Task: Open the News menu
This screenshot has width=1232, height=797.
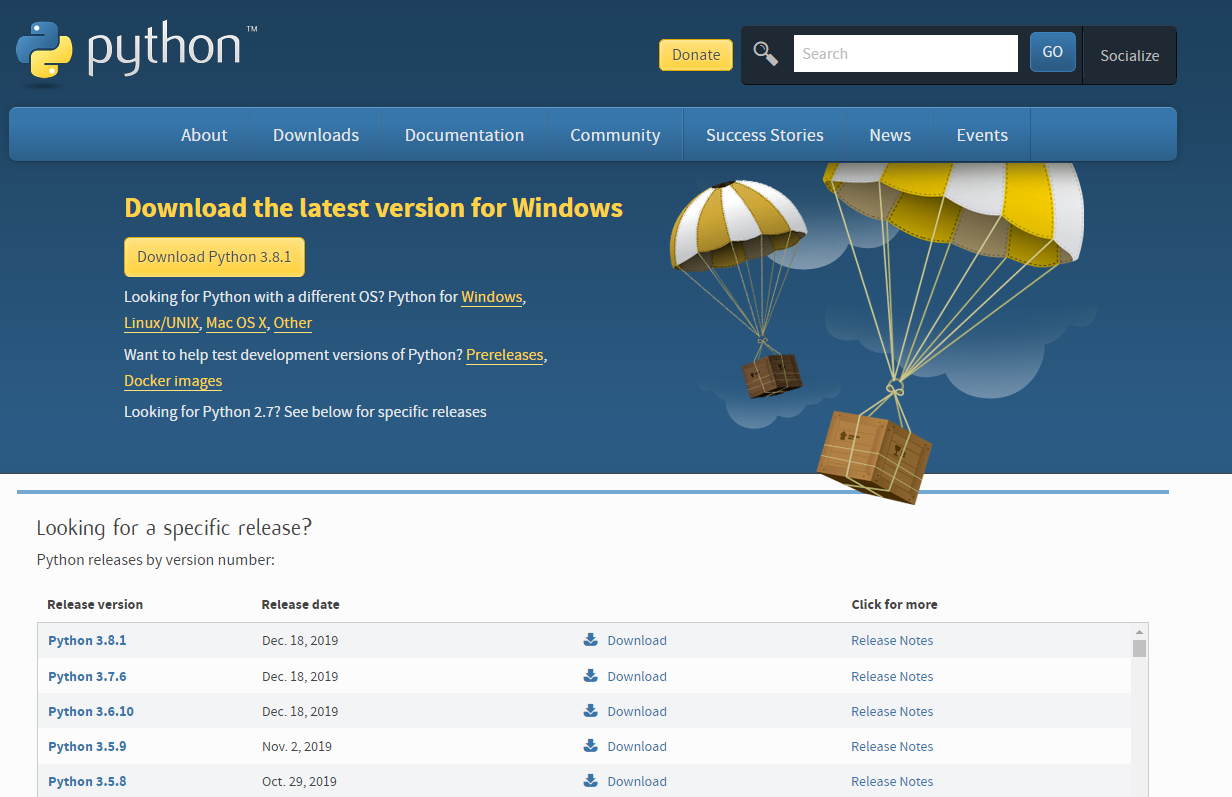Action: pyautogui.click(x=890, y=135)
